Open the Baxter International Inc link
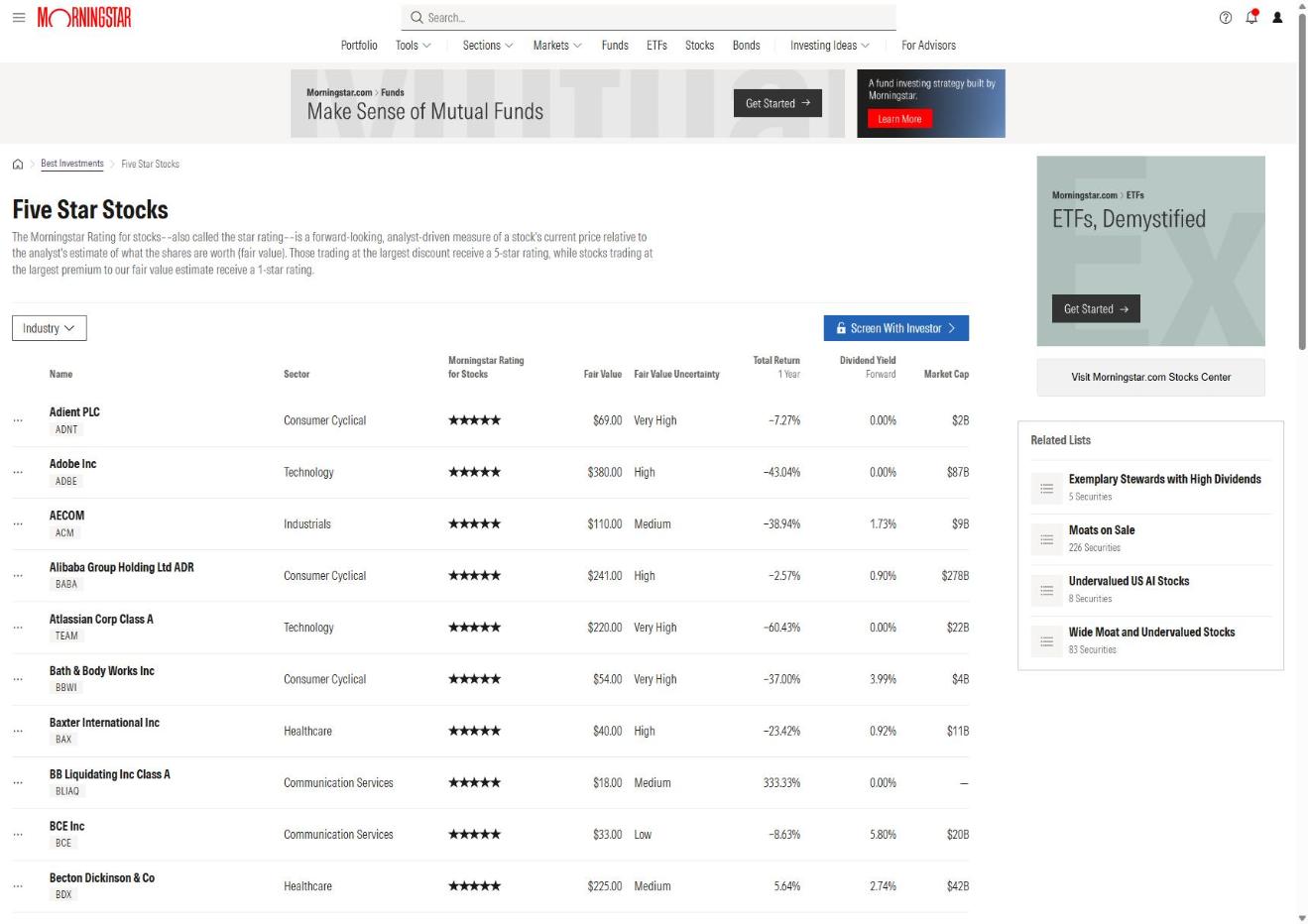 pyautogui.click(x=104, y=723)
